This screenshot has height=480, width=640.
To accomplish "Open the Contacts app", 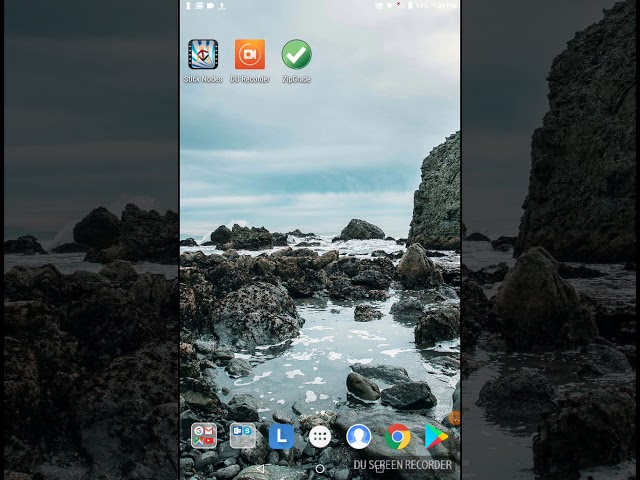I will tap(358, 436).
